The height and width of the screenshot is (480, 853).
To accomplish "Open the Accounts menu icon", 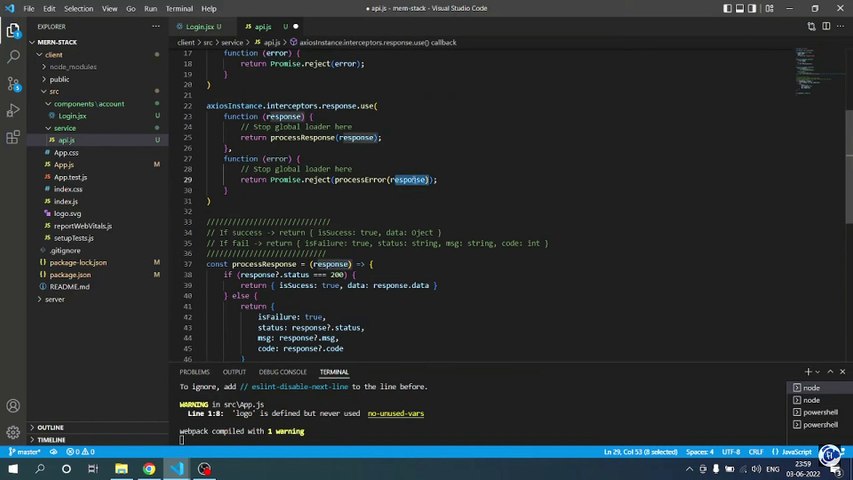I will (13, 406).
